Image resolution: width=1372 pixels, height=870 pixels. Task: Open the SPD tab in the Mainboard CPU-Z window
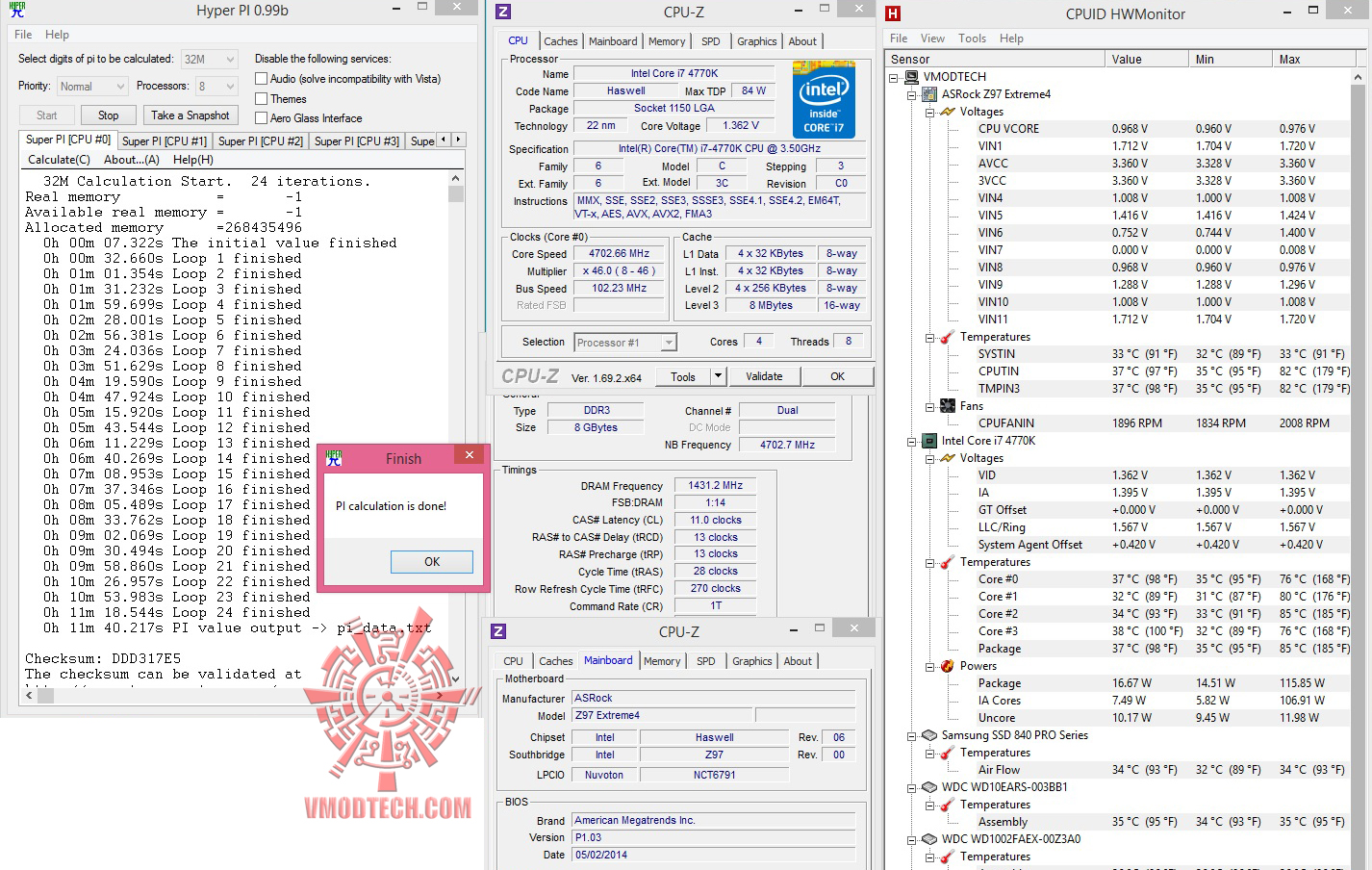pos(705,661)
